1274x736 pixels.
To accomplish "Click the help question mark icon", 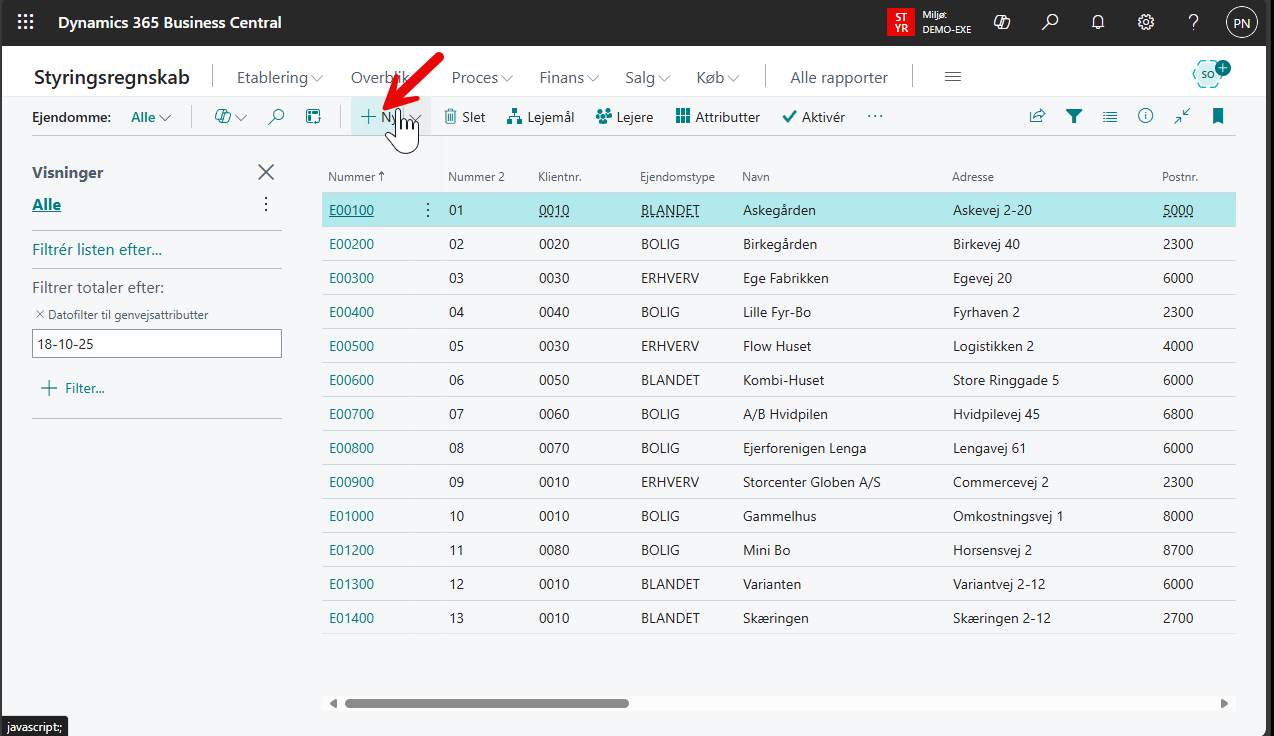I will (1193, 22).
